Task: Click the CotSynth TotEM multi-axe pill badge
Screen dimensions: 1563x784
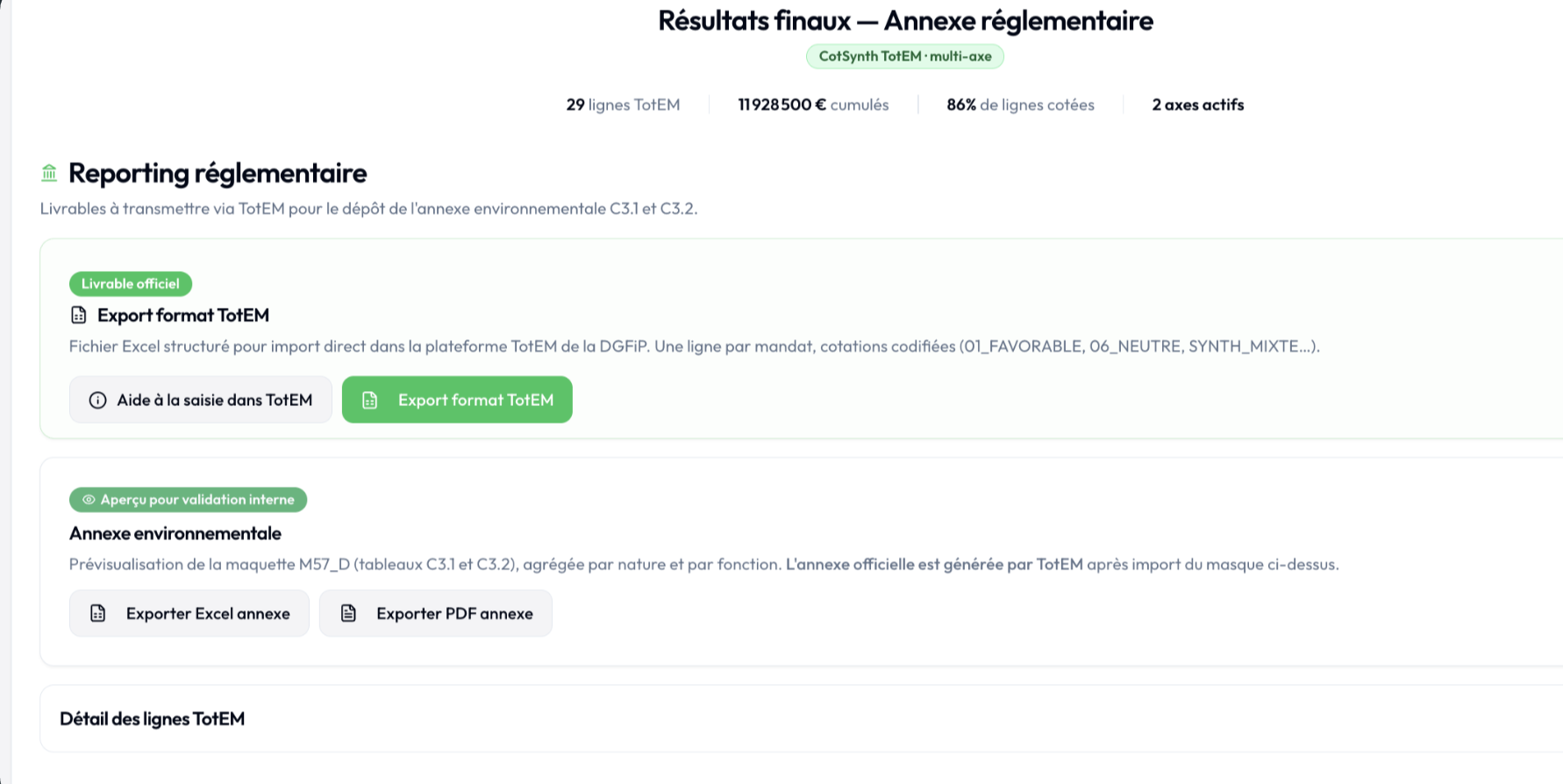Action: [905, 56]
